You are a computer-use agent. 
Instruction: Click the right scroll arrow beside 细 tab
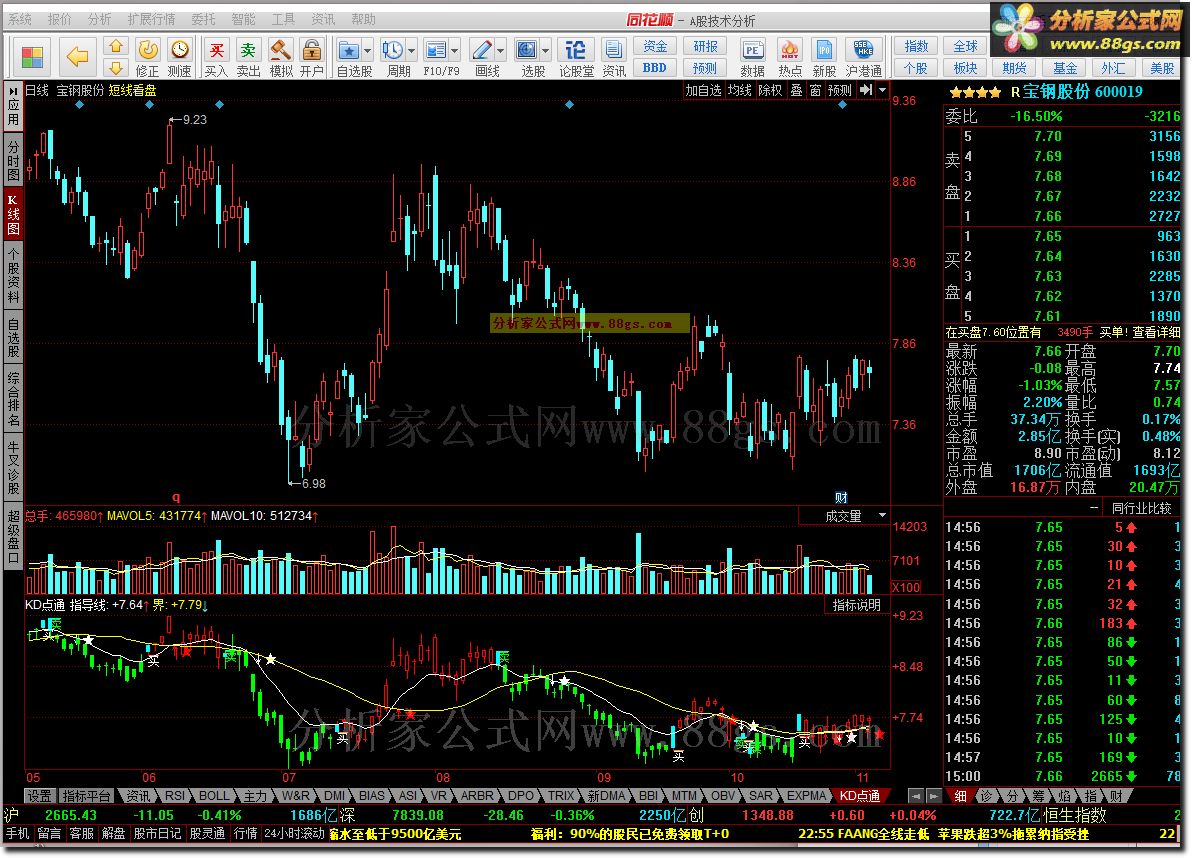934,796
